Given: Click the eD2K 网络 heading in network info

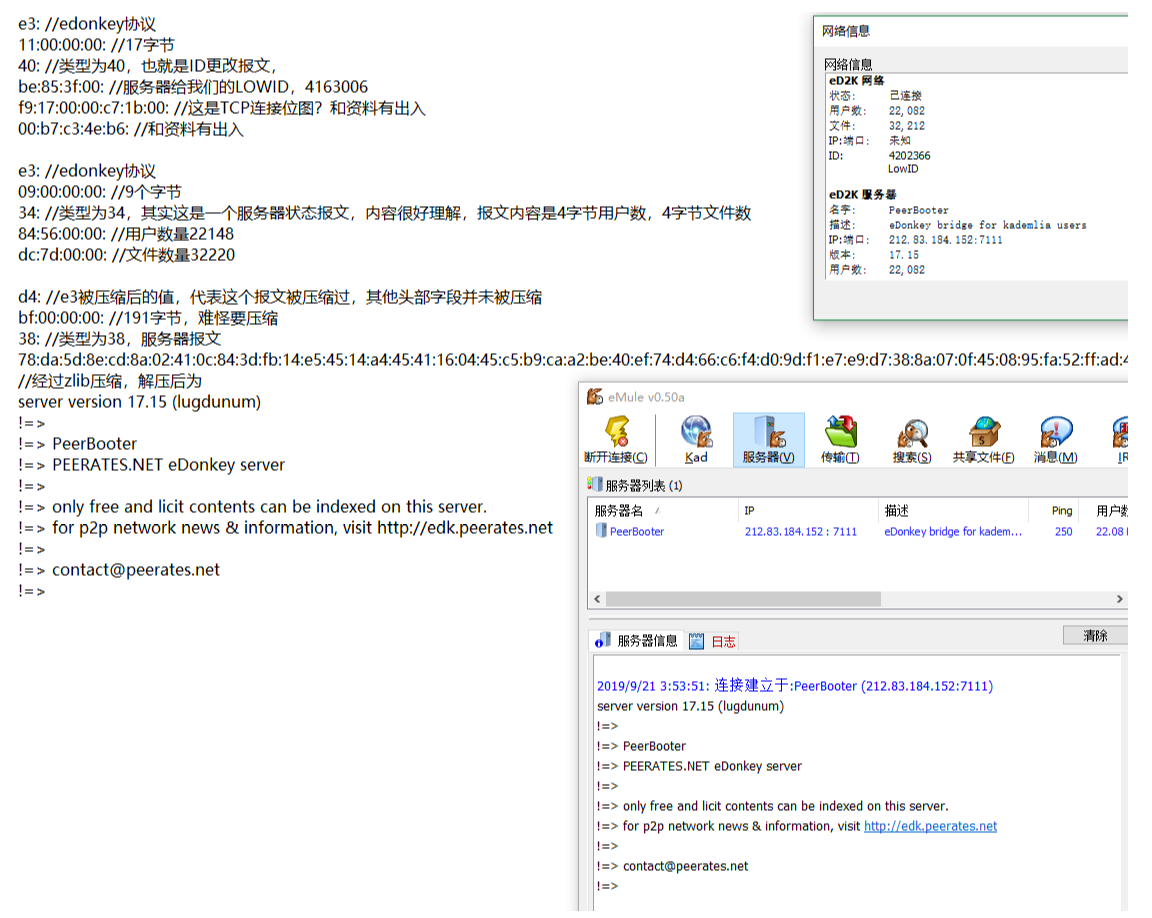Looking at the screenshot, I should (x=857, y=81).
